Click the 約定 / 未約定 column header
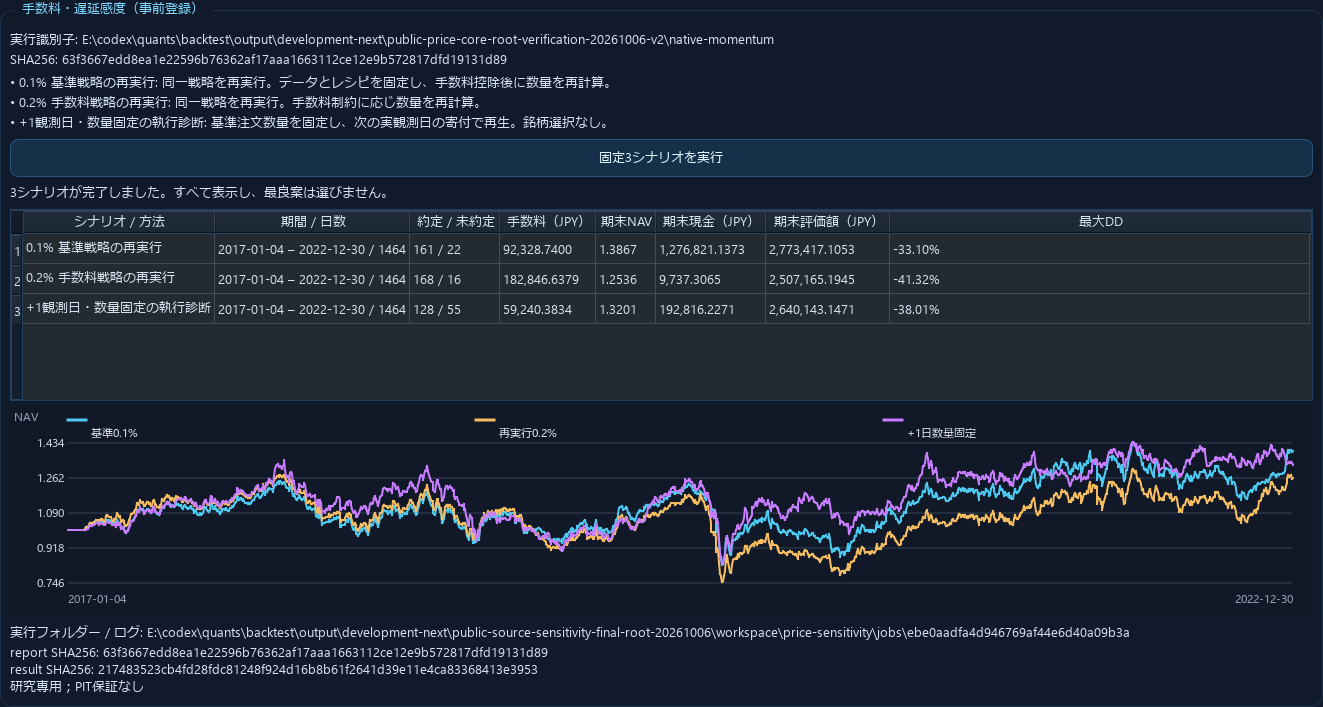Image resolution: width=1323 pixels, height=707 pixels. point(455,222)
